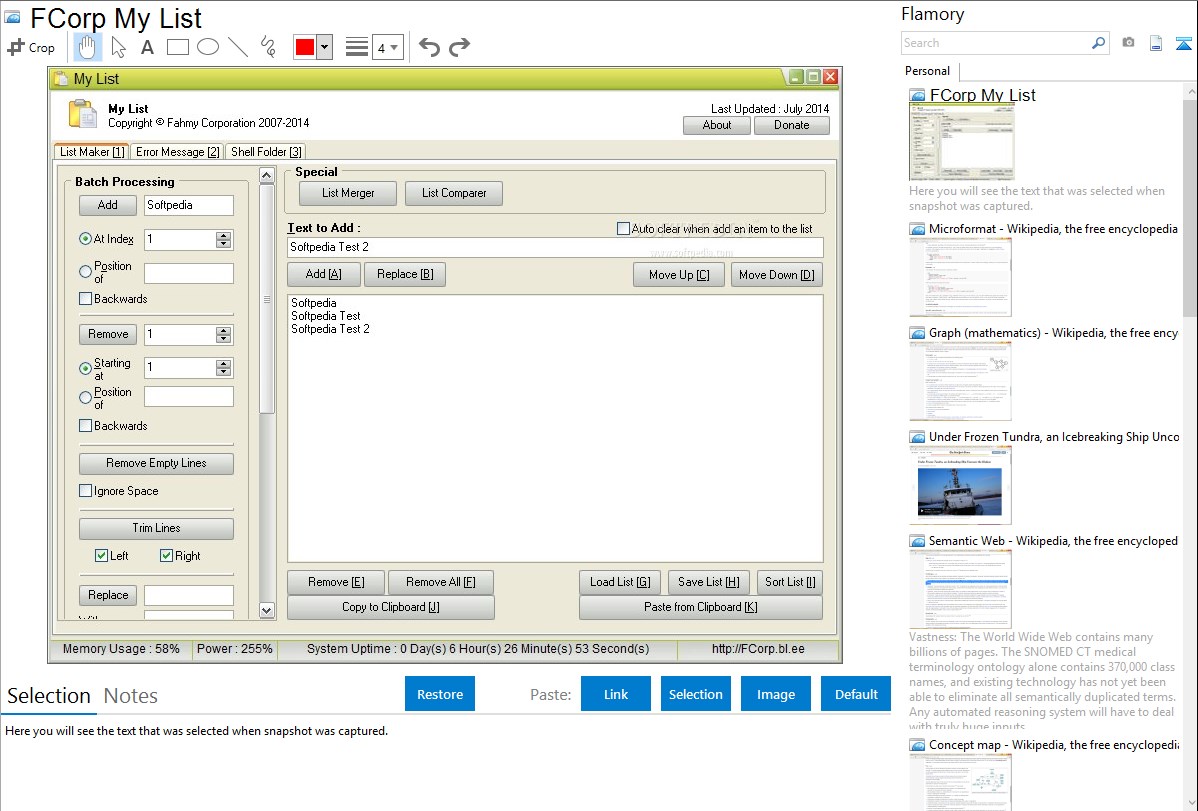Toggle the Ignore Space checkbox

click(86, 491)
